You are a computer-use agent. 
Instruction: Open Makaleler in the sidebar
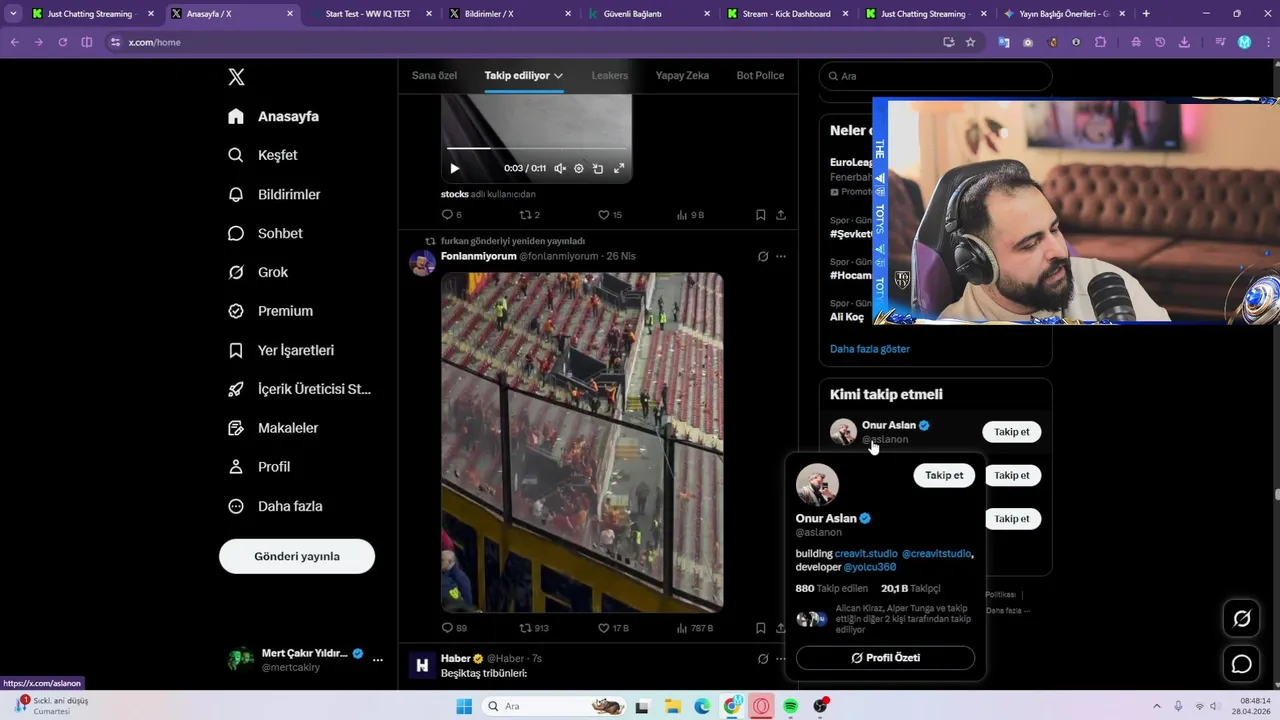pos(273,428)
